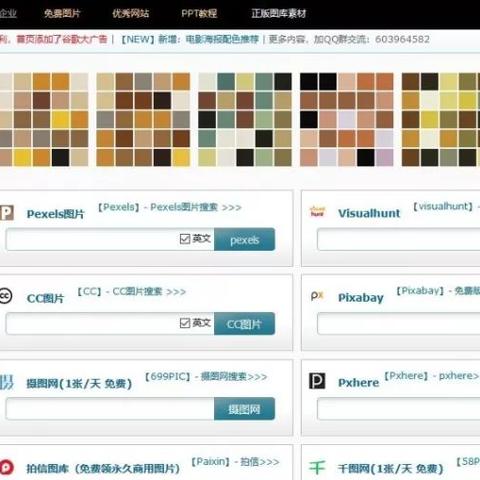Open the Pixabay title link
Image resolution: width=480 pixels, height=480 pixels.
[x=361, y=297]
